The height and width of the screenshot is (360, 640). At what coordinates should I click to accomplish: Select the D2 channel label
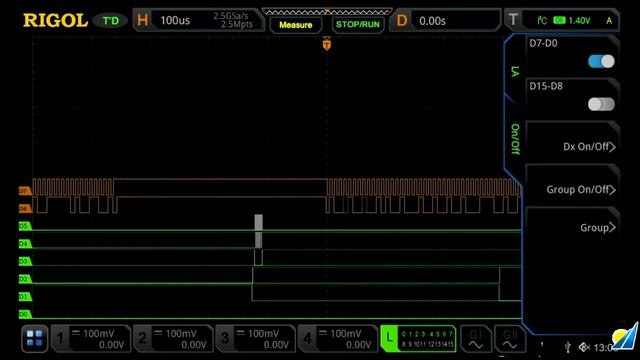[x=24, y=279]
